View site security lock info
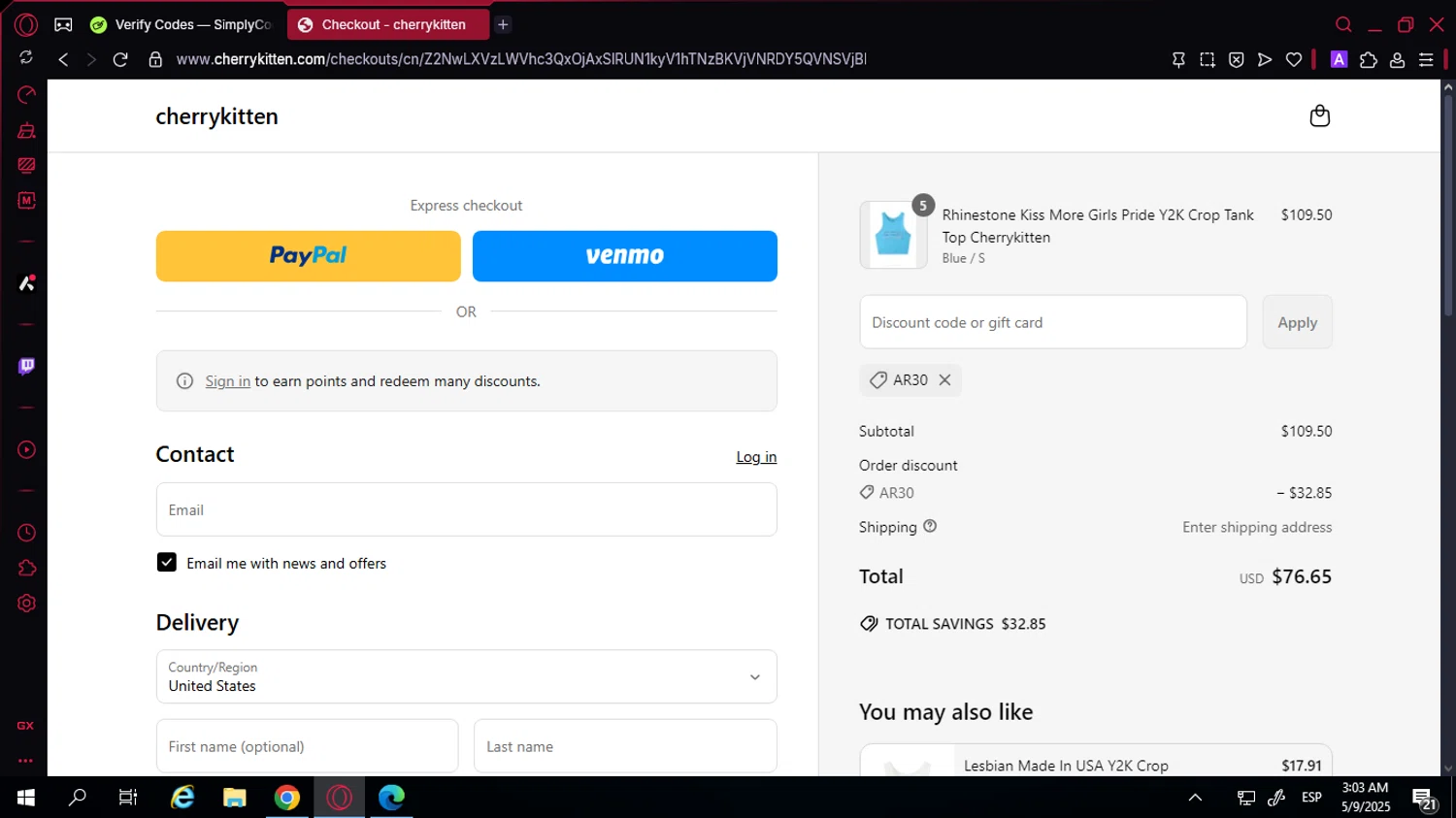Image resolution: width=1456 pixels, height=818 pixels. (155, 59)
